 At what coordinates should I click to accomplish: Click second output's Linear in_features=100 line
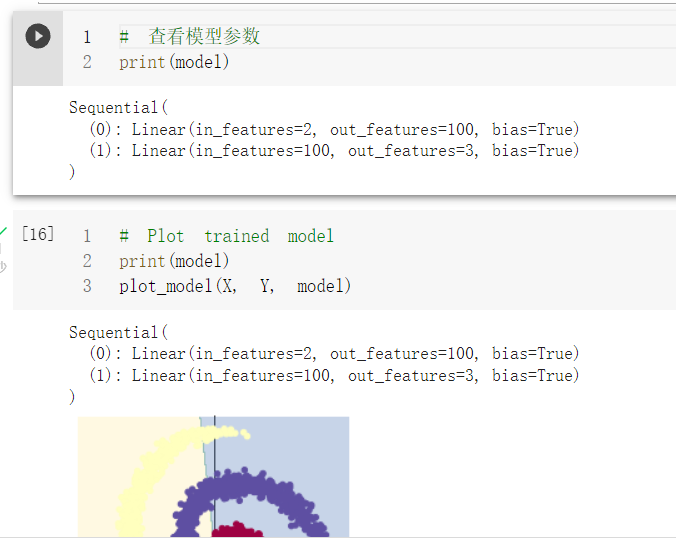coord(334,375)
